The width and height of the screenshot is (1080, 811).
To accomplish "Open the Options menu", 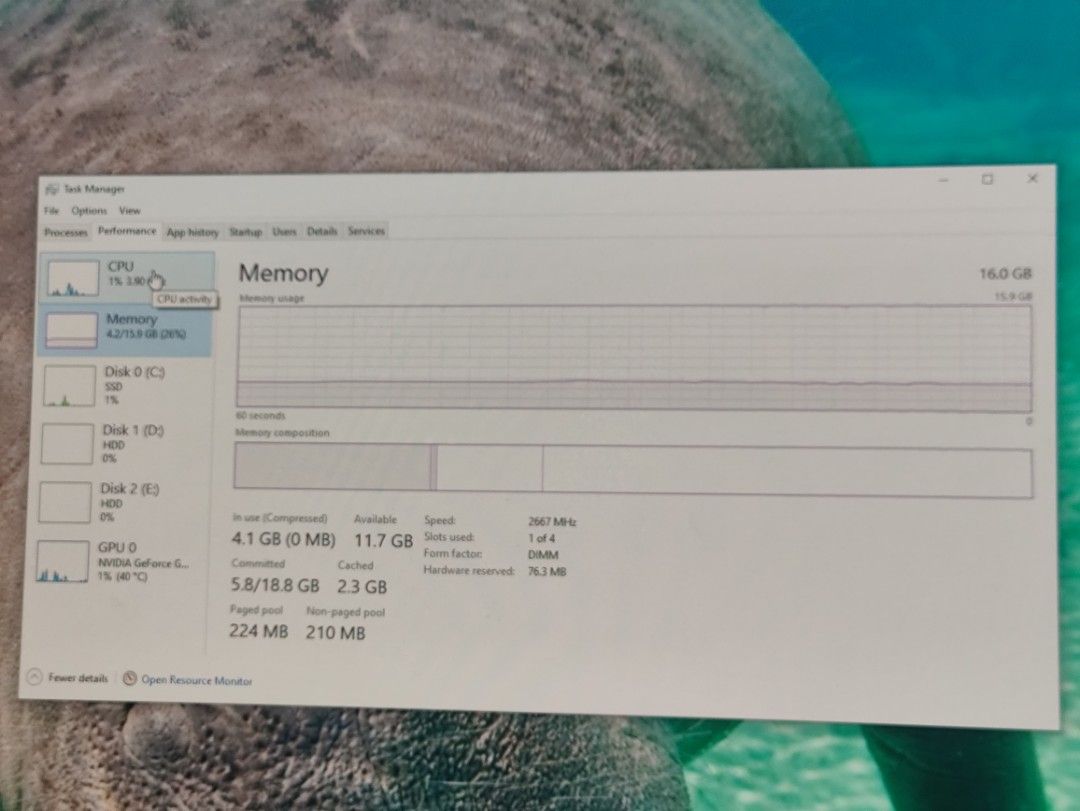I will (89, 210).
